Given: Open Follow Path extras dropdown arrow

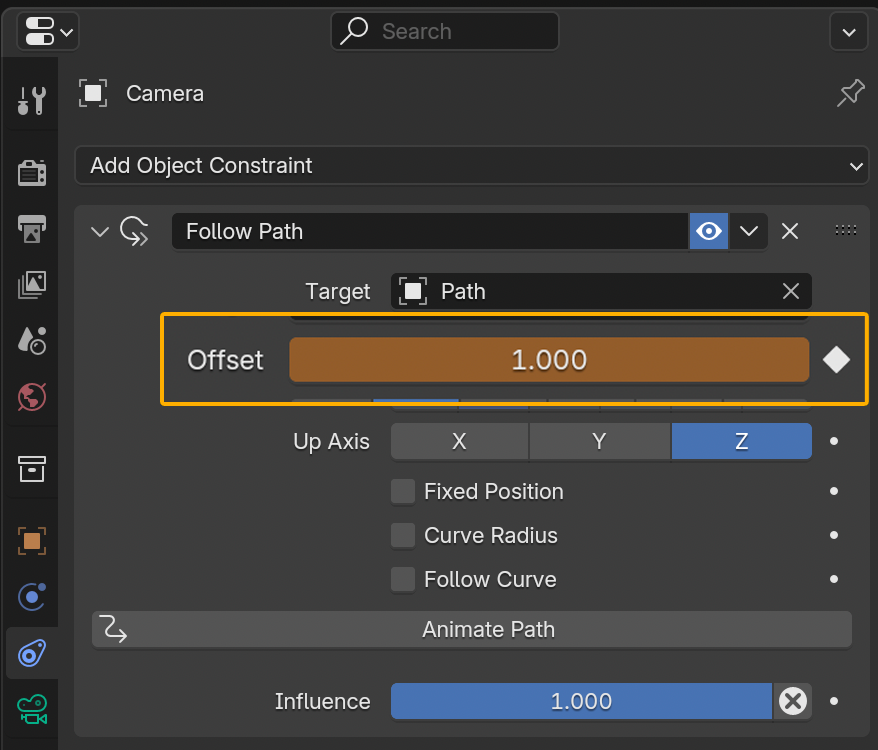Looking at the screenshot, I should coord(749,231).
